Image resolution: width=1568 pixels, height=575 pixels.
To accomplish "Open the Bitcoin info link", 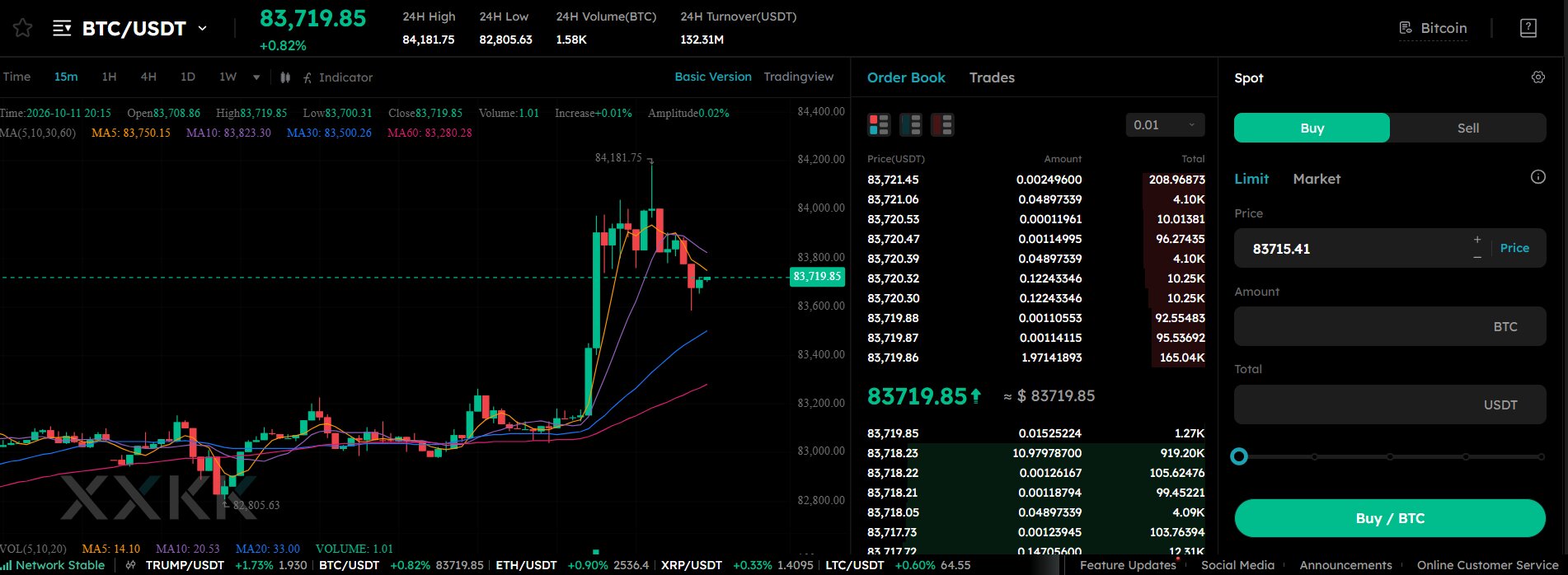I will [1434, 28].
